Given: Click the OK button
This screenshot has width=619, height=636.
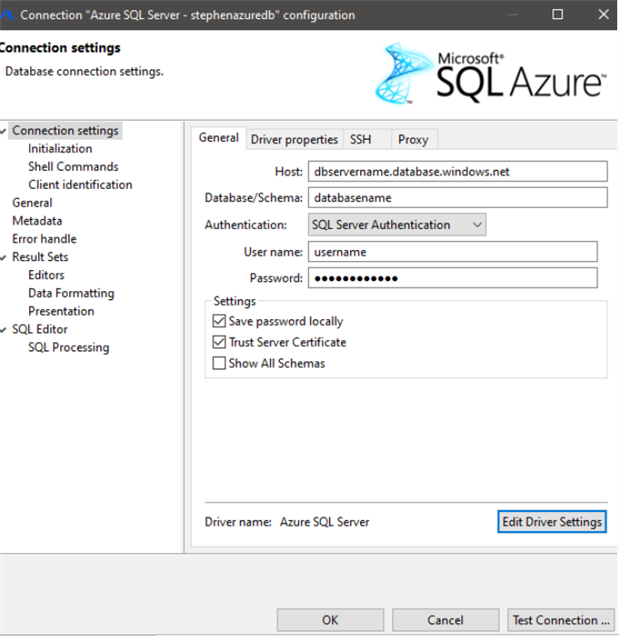Looking at the screenshot, I should click(330, 620).
